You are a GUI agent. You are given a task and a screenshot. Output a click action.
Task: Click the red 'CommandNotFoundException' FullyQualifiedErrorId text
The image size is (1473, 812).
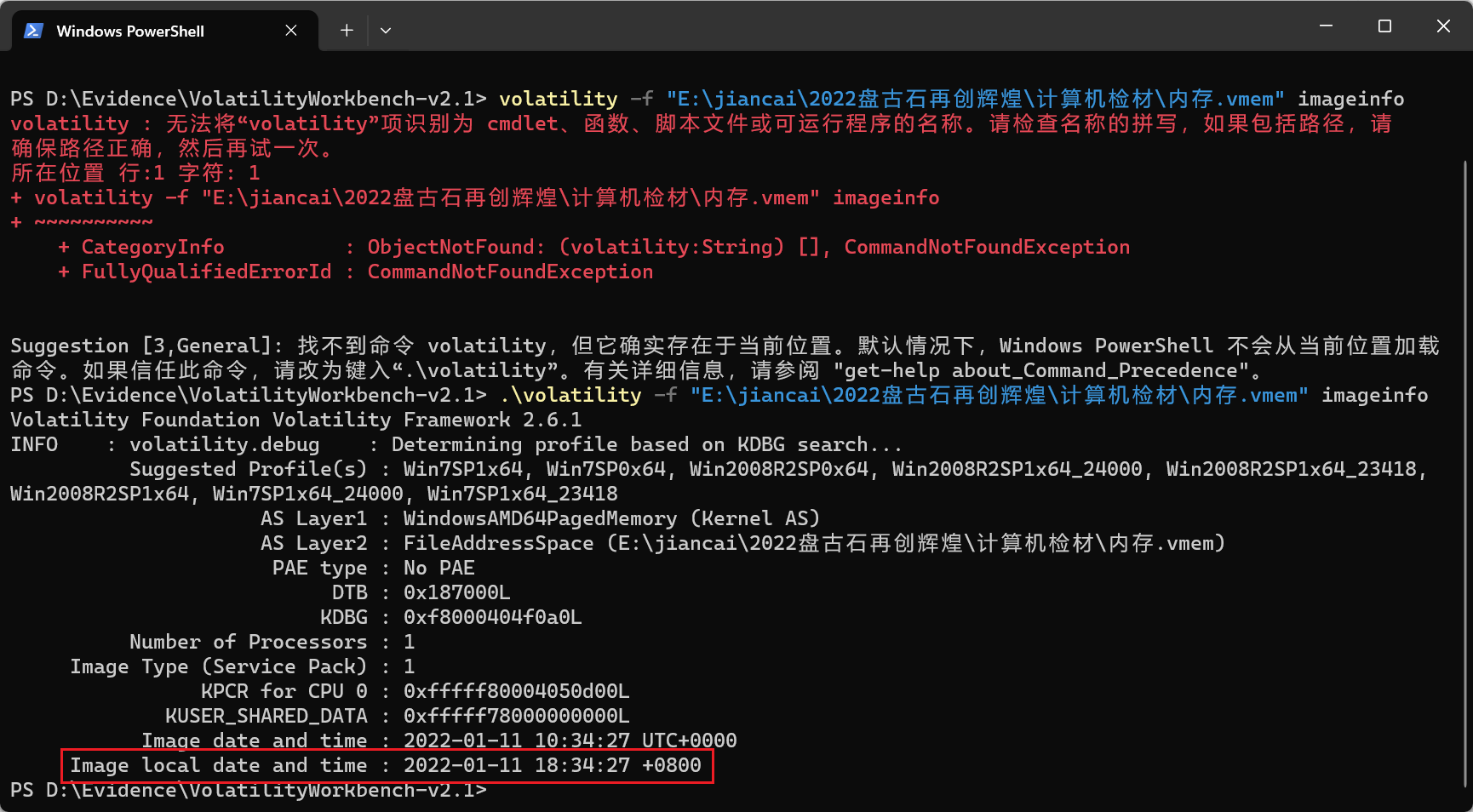coord(510,272)
